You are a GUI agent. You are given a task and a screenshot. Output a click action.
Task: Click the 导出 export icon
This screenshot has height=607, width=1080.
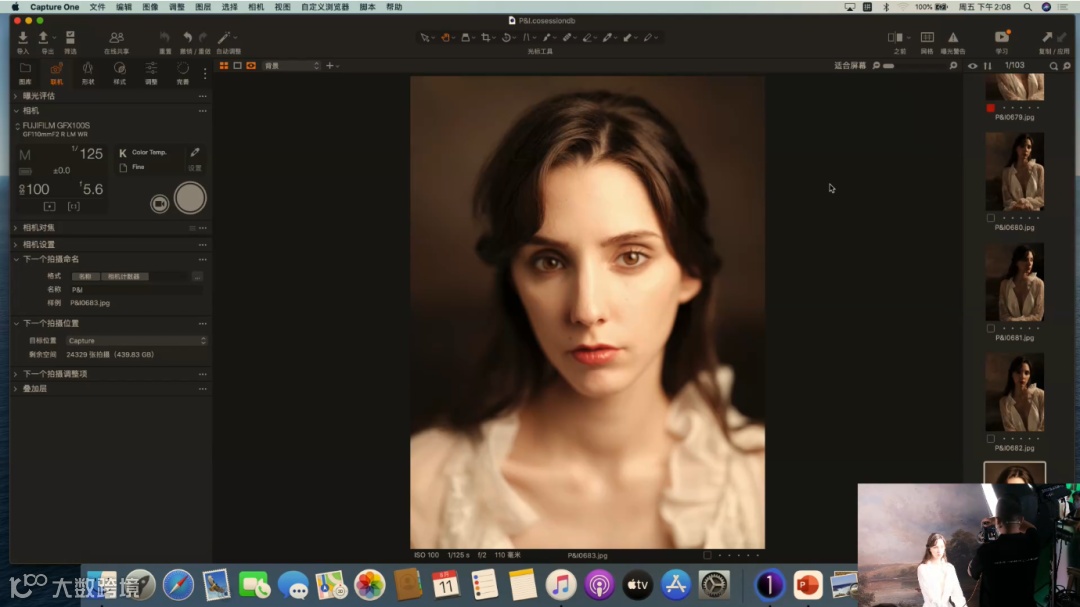point(44,38)
